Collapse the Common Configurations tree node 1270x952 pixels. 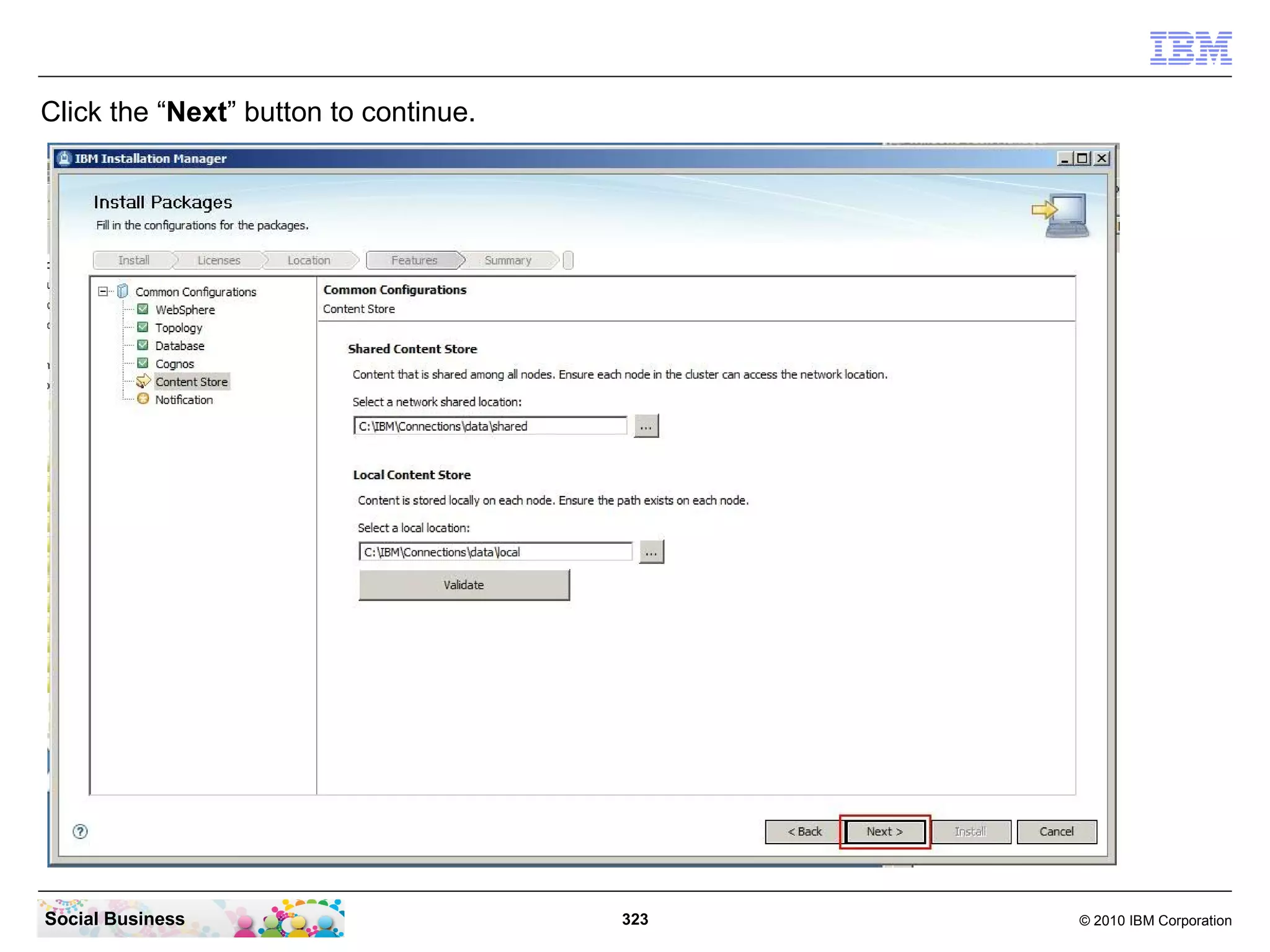click(x=102, y=291)
